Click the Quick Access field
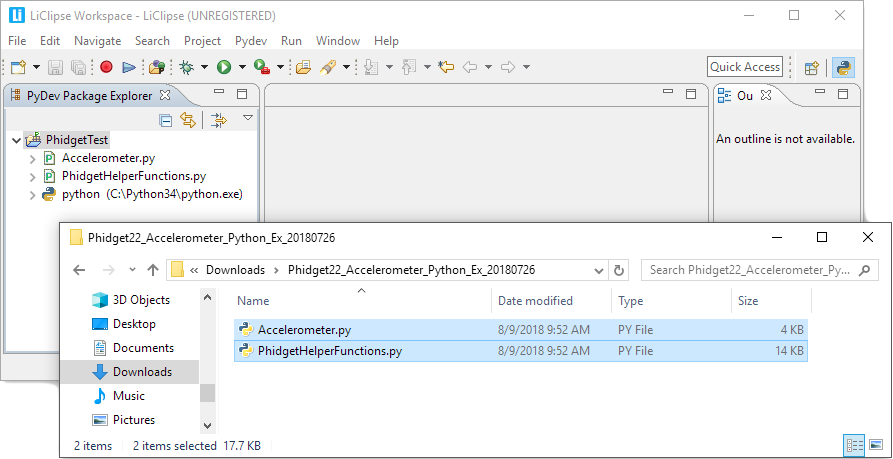 744,67
